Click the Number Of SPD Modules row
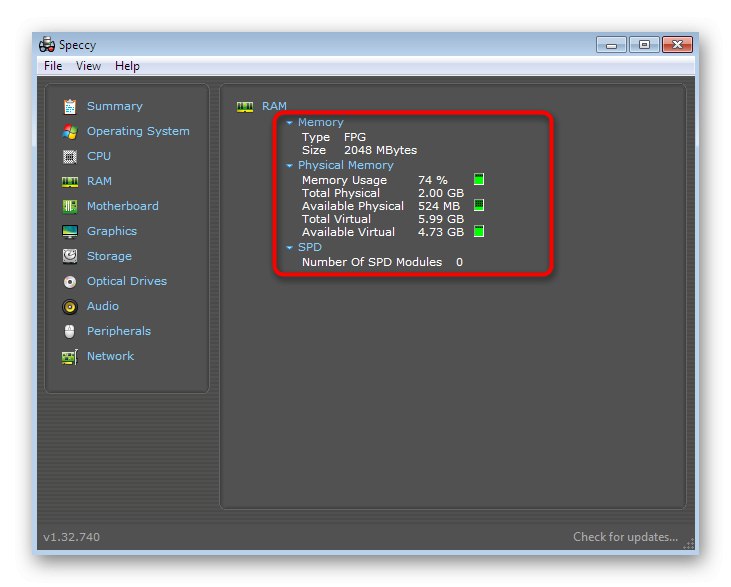Screen dimensions: 731x587 pyautogui.click(x=382, y=262)
